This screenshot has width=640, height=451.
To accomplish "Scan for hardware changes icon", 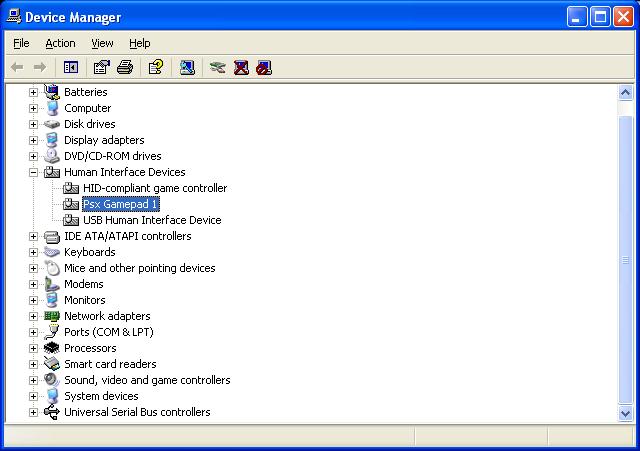I will 187,67.
